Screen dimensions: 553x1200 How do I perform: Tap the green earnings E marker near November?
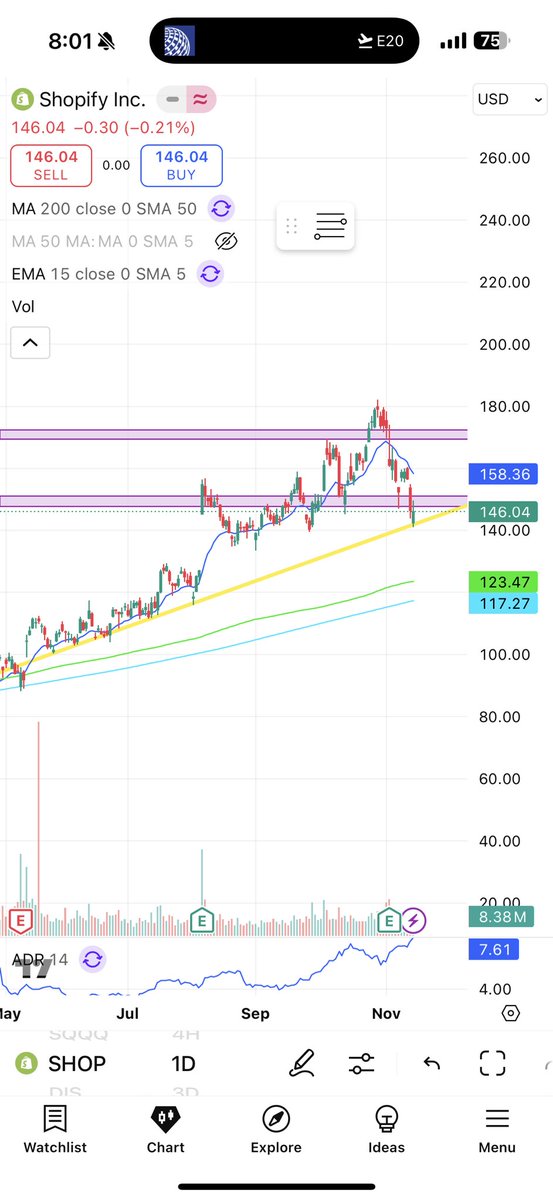[x=390, y=920]
